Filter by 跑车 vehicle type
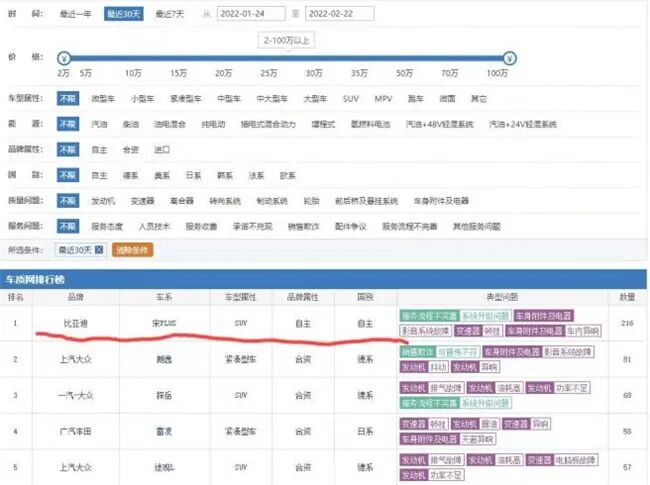650x485 pixels. click(415, 99)
